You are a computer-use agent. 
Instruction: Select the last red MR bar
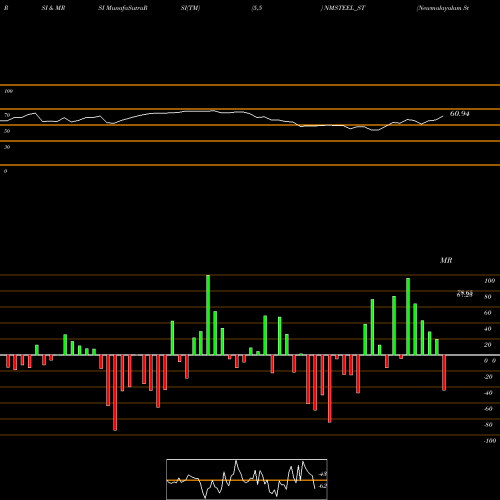pyautogui.click(x=444, y=373)
